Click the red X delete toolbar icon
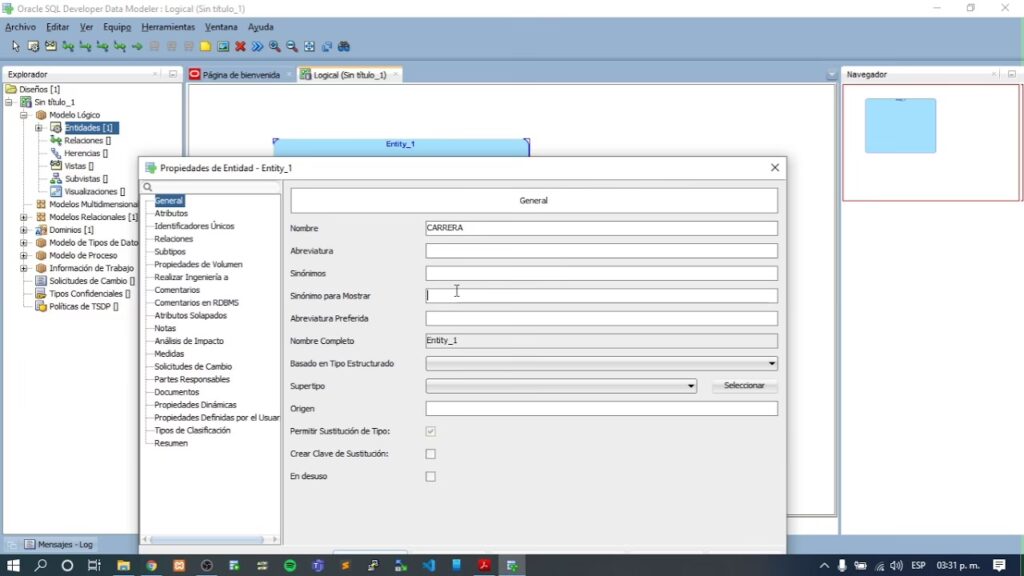The height and width of the screenshot is (576, 1024). (x=240, y=46)
